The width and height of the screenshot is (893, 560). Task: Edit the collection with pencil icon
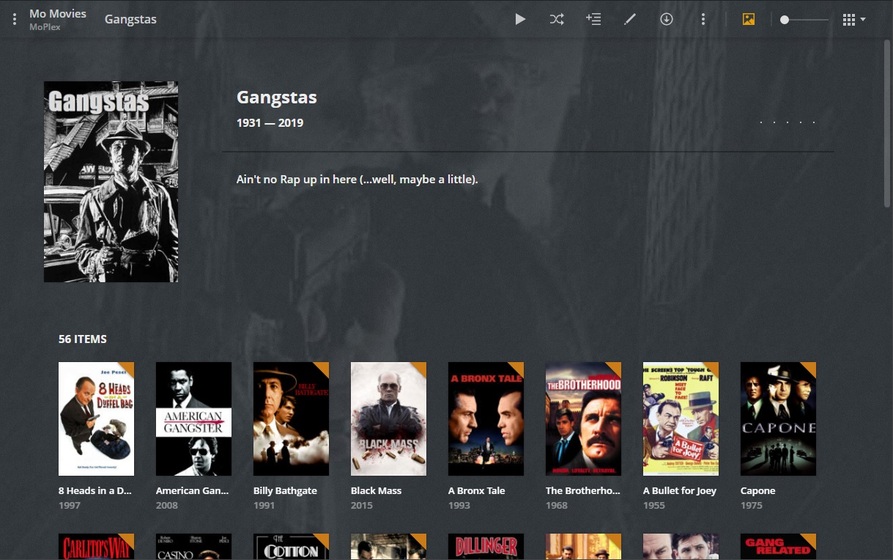[629, 19]
